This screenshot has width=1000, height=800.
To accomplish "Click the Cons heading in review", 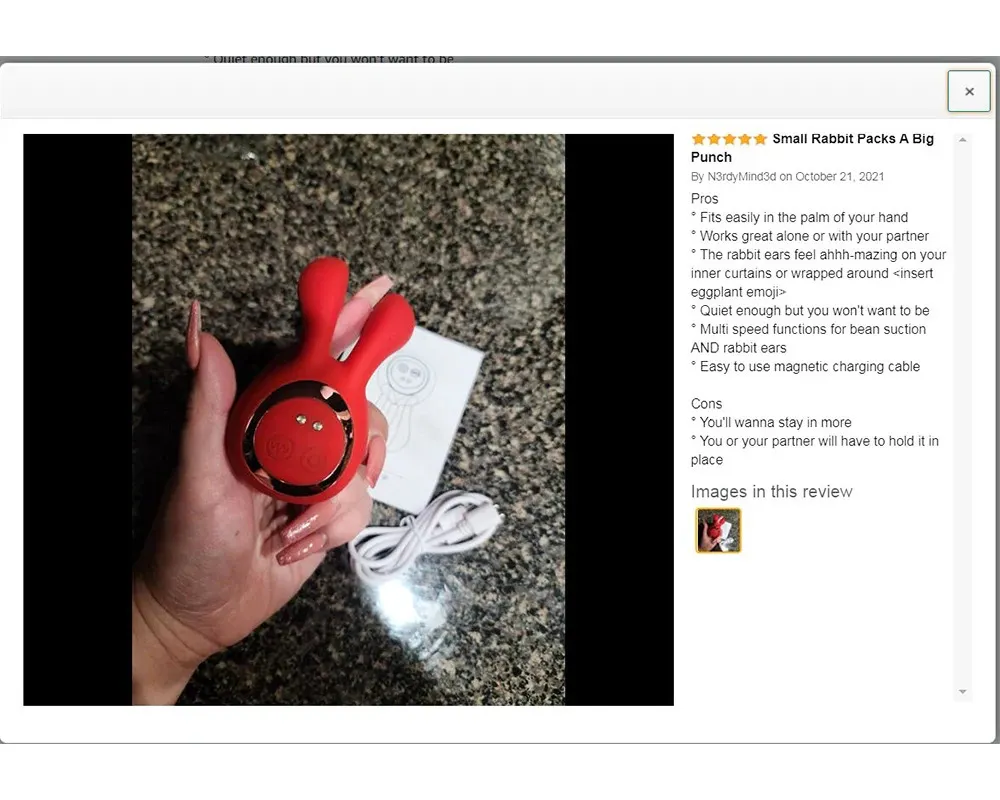I will coord(706,404).
